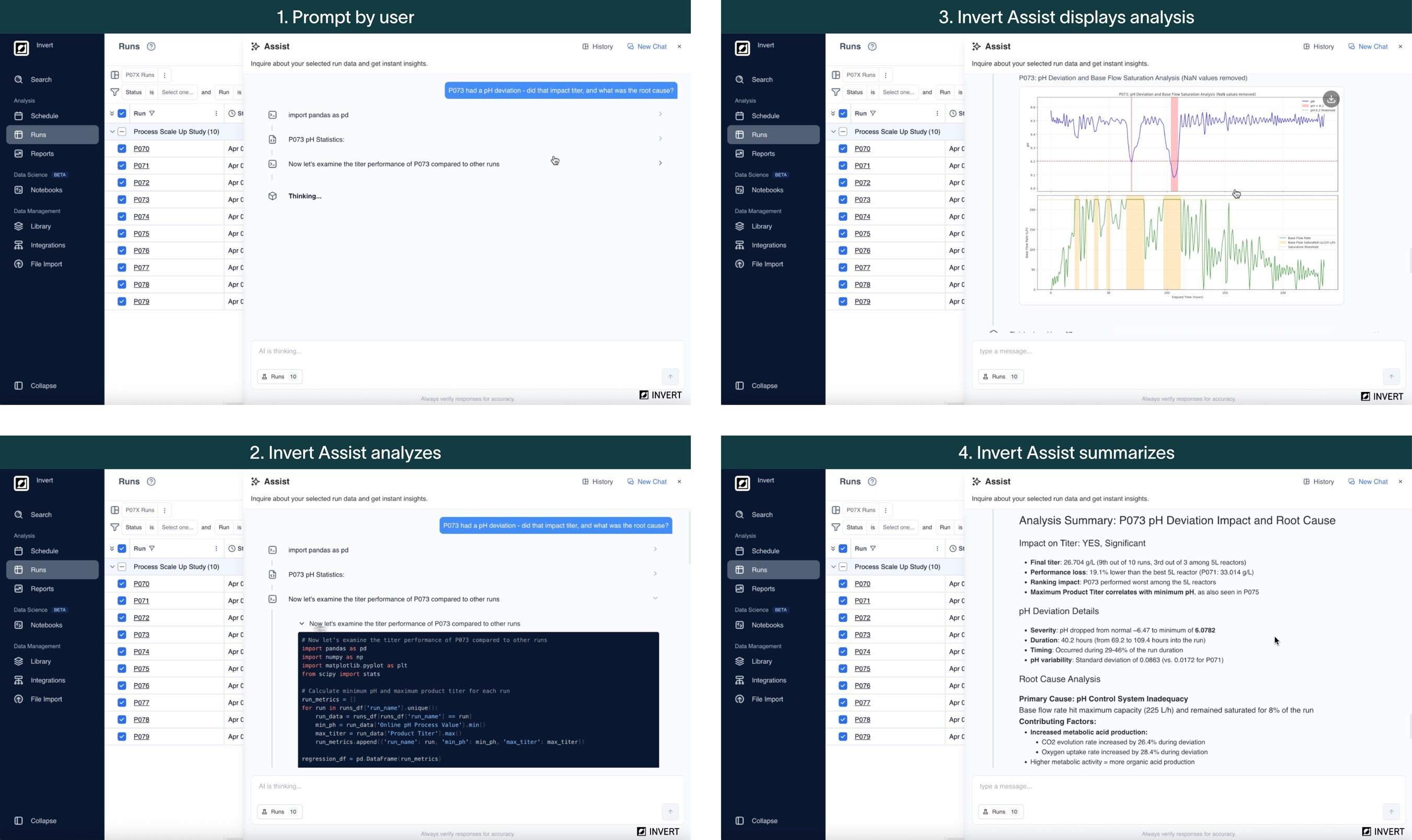Click the filter funnel icon in the 'displays analysis' panel
The width and height of the screenshot is (1412, 840).
pyautogui.click(x=836, y=93)
